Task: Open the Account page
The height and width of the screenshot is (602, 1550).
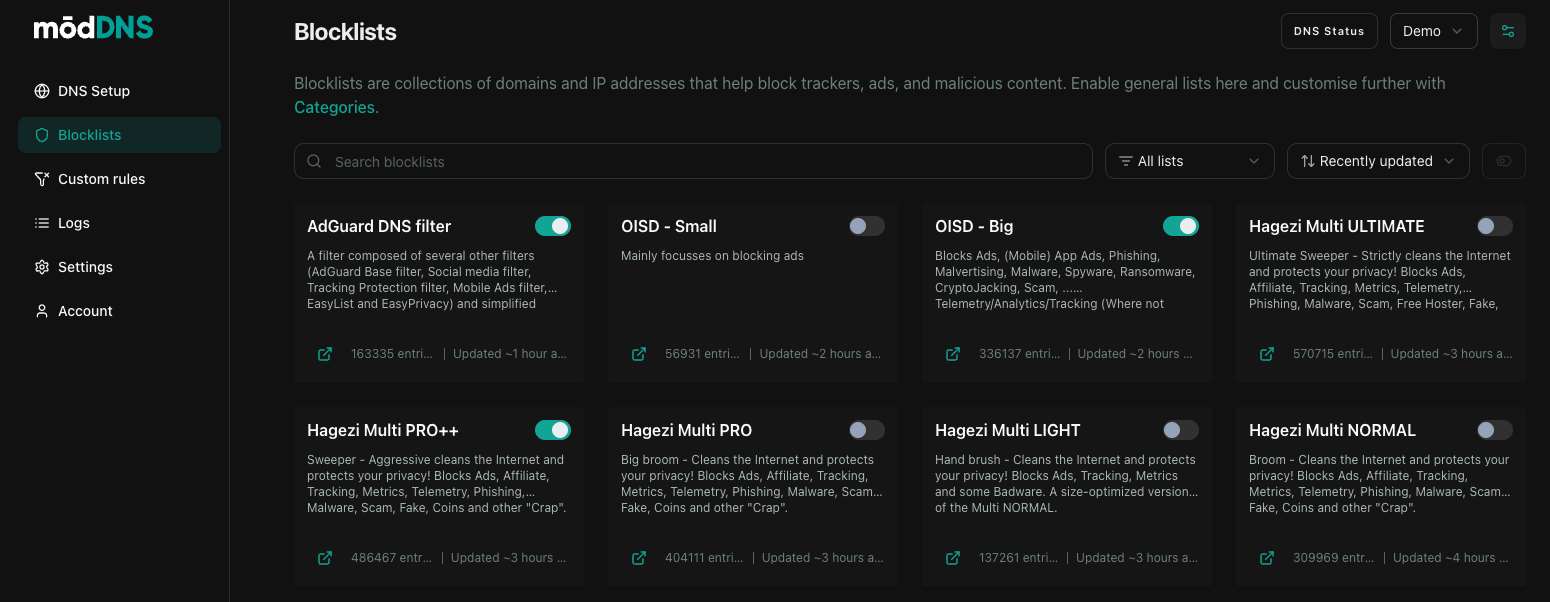Action: coord(119,311)
